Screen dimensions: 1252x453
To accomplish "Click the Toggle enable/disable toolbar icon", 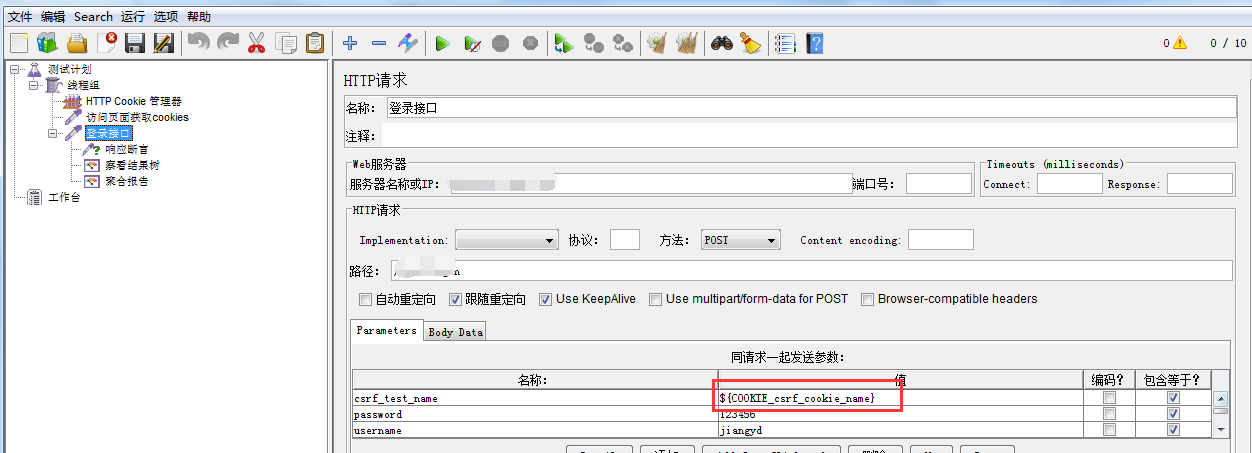I will [408, 43].
